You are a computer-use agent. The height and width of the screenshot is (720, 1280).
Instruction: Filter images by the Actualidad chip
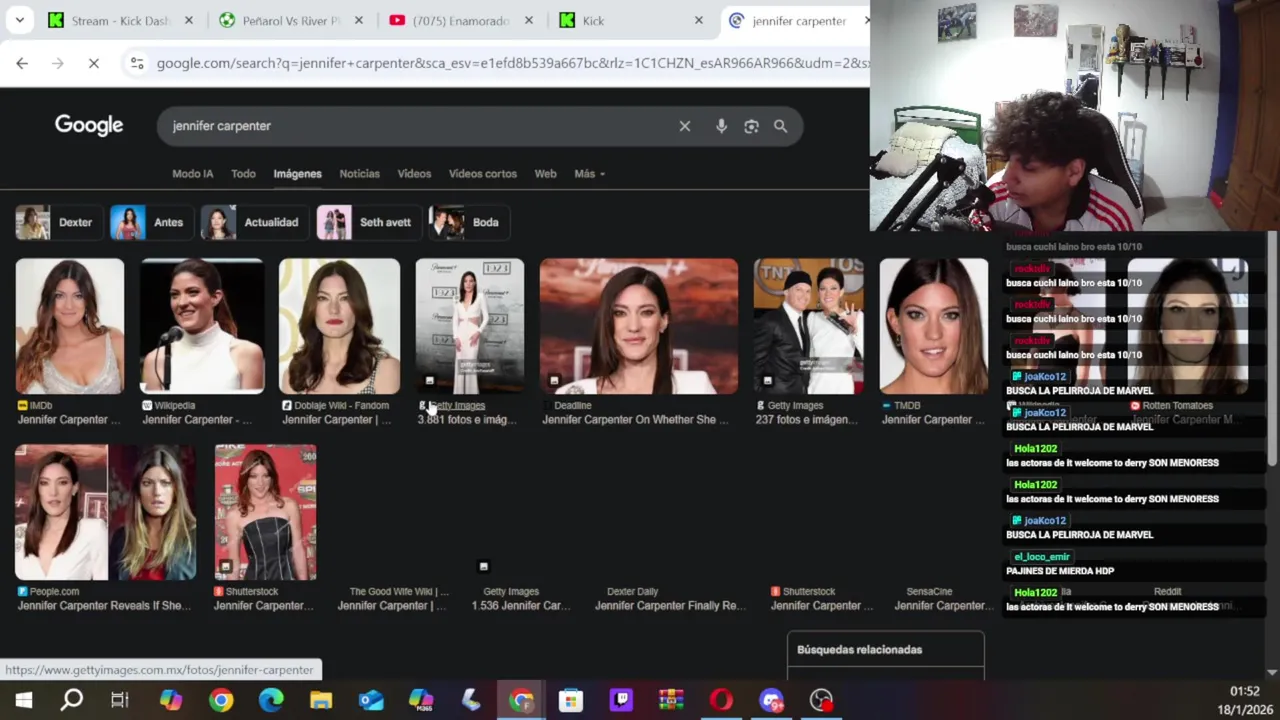tap(254, 222)
